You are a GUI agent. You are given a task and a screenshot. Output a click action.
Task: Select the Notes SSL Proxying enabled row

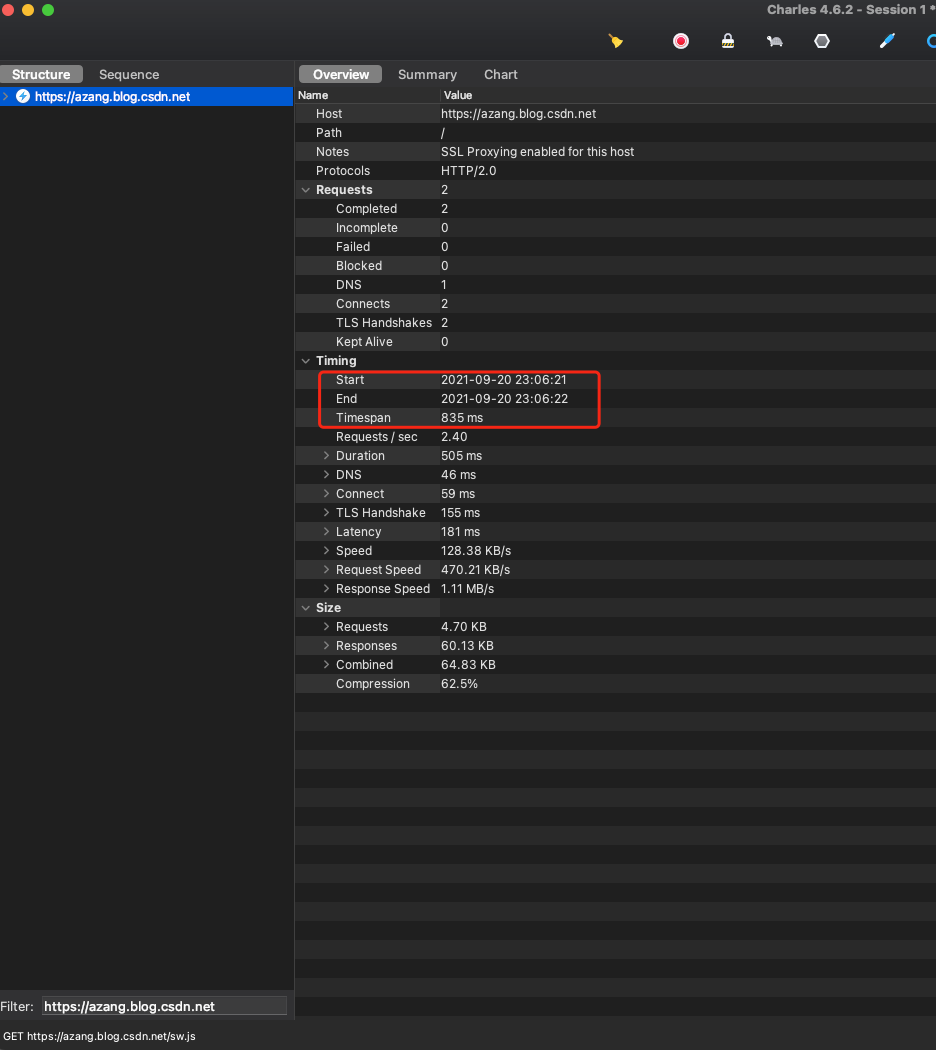pyautogui.click(x=615, y=152)
